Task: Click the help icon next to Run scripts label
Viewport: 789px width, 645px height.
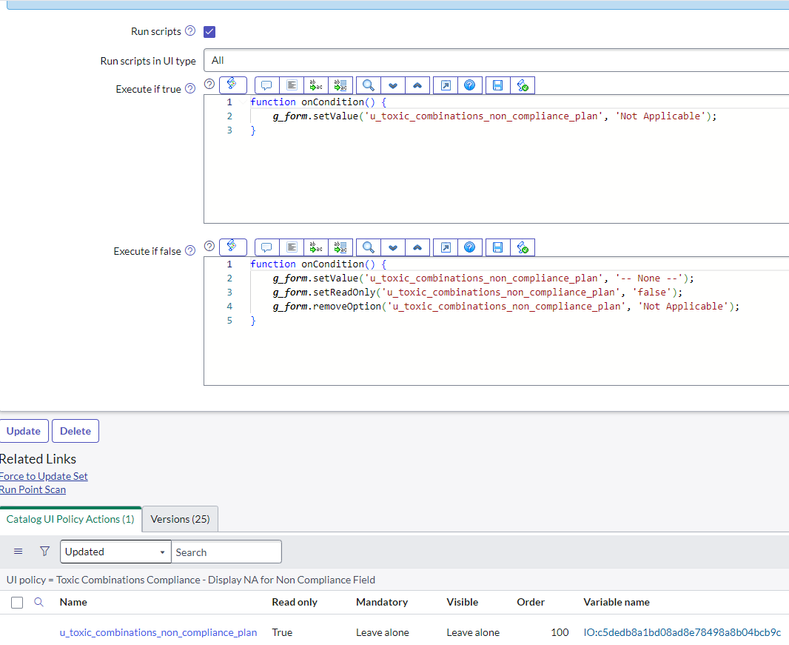Action: (x=190, y=31)
